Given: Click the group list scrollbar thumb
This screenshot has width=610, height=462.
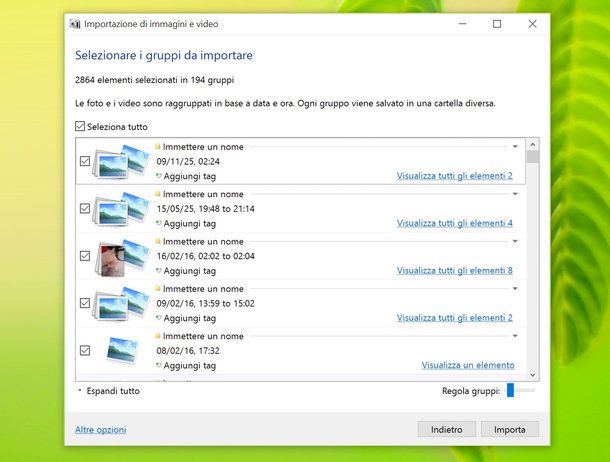Looking at the screenshot, I should pyautogui.click(x=533, y=157).
